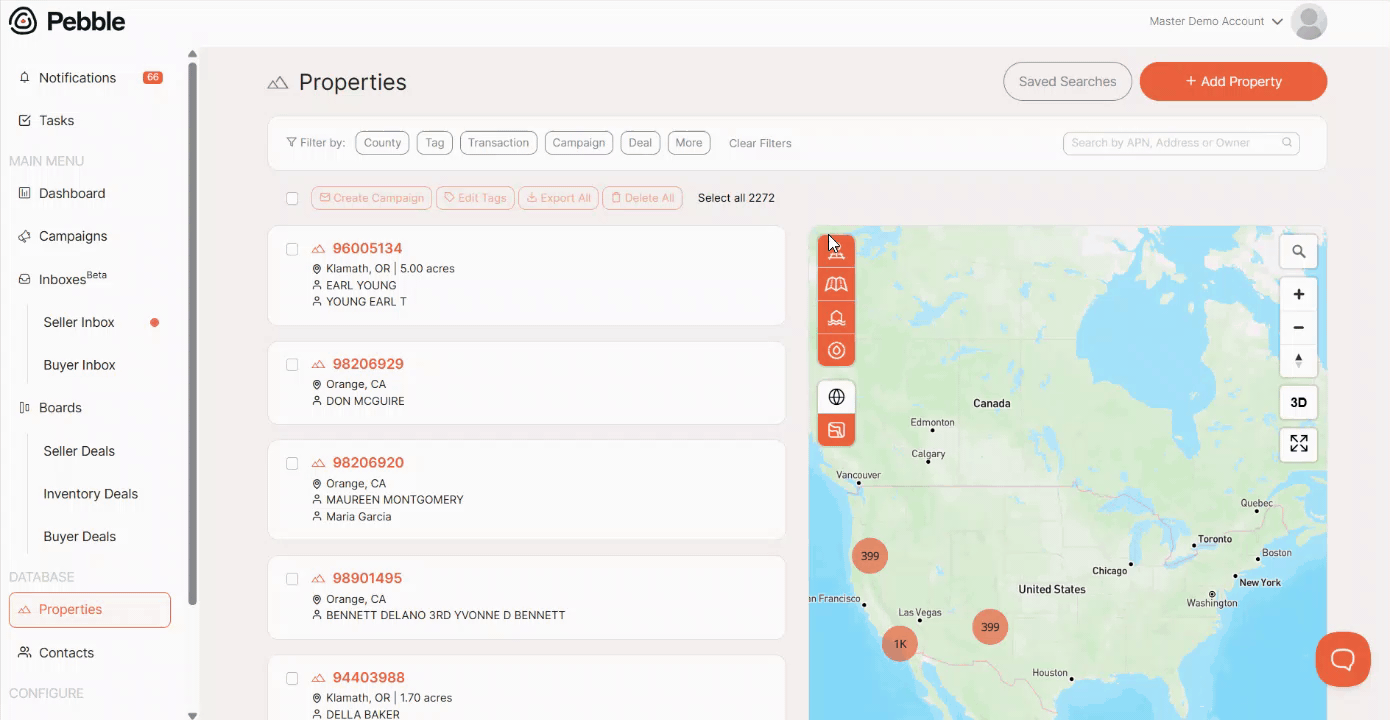This screenshot has height=720, width=1390.
Task: Click Delete All button
Action: pyautogui.click(x=642, y=198)
